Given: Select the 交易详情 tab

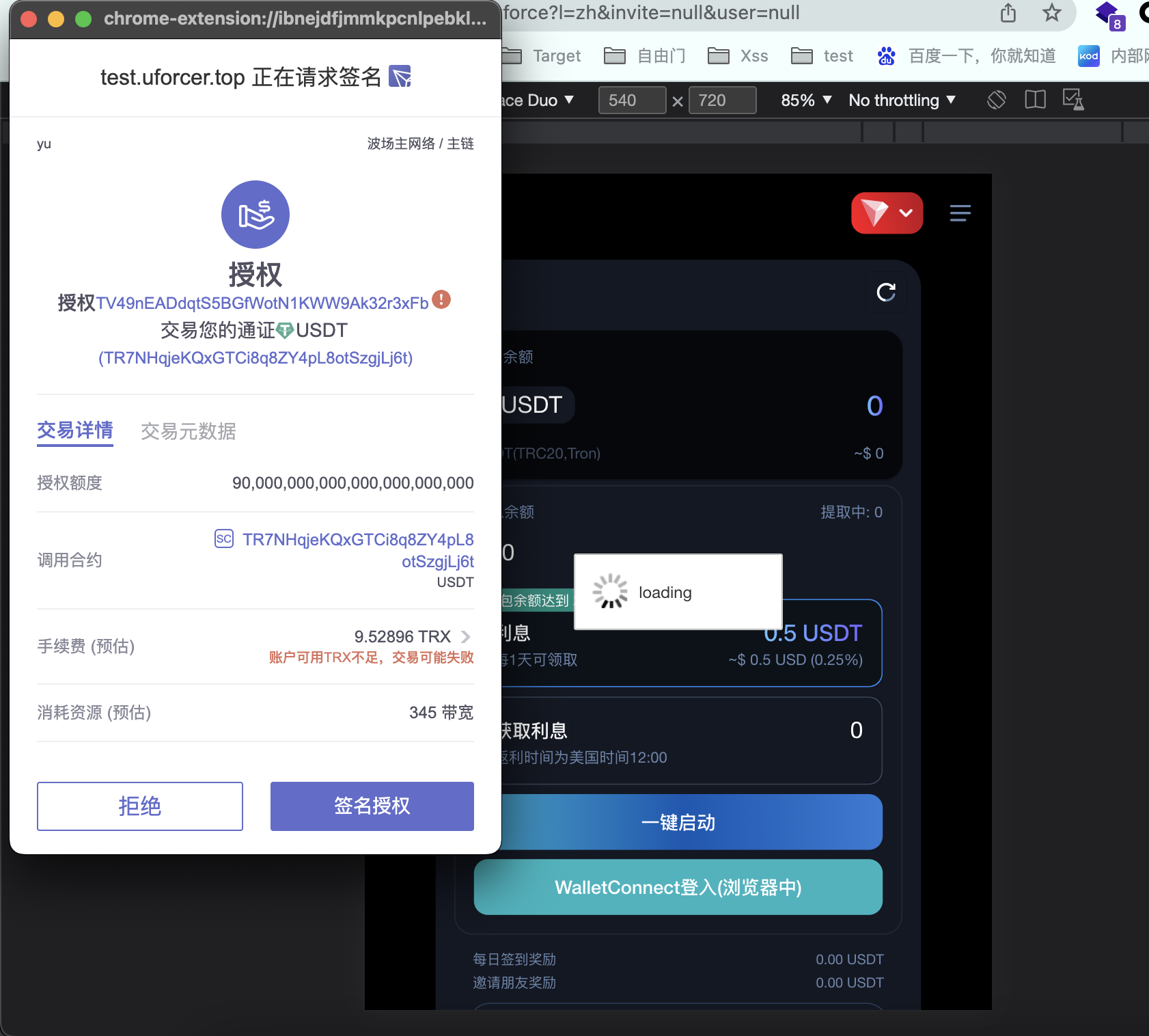Looking at the screenshot, I should pos(75,431).
